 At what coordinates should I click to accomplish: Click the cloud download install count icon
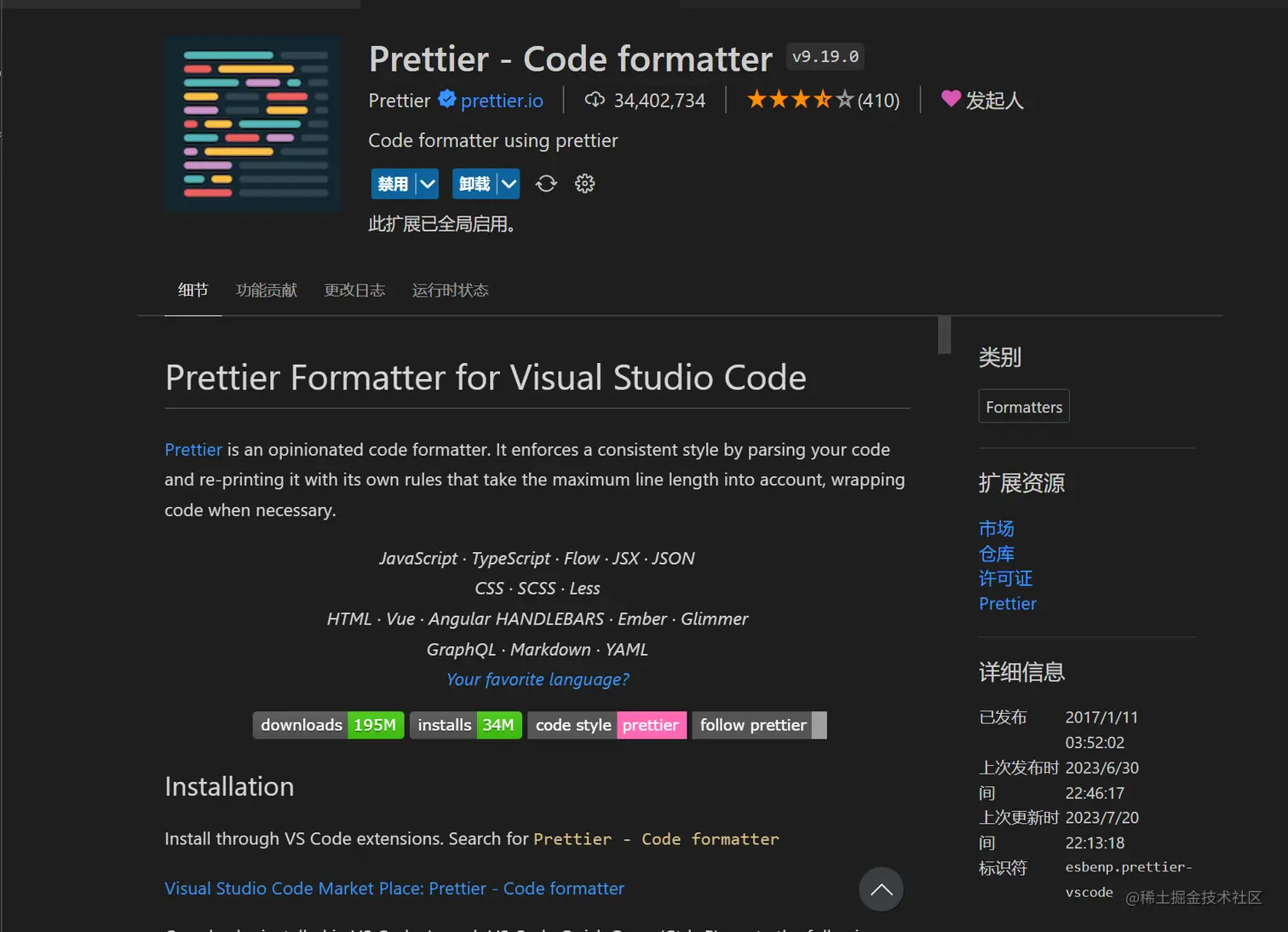pos(595,100)
